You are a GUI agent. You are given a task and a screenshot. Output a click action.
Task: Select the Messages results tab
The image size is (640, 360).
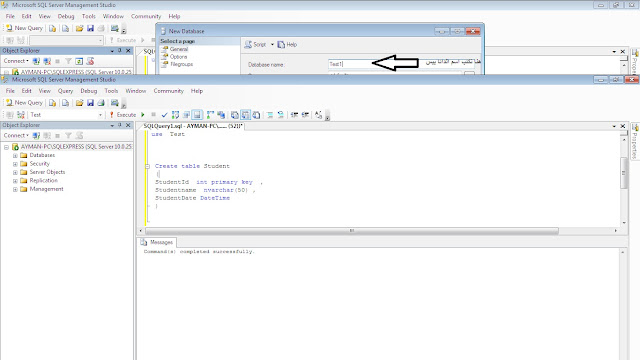(157, 242)
